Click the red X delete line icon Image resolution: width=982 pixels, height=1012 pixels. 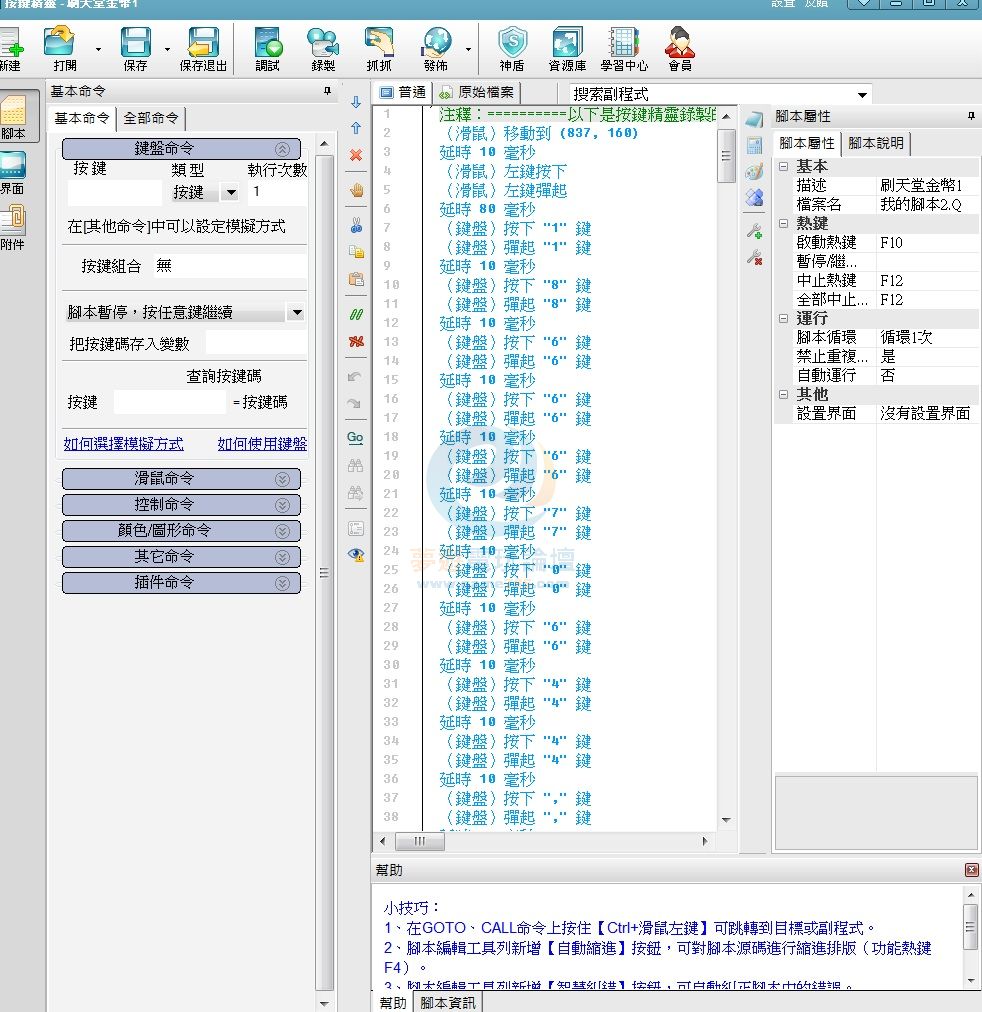356,155
